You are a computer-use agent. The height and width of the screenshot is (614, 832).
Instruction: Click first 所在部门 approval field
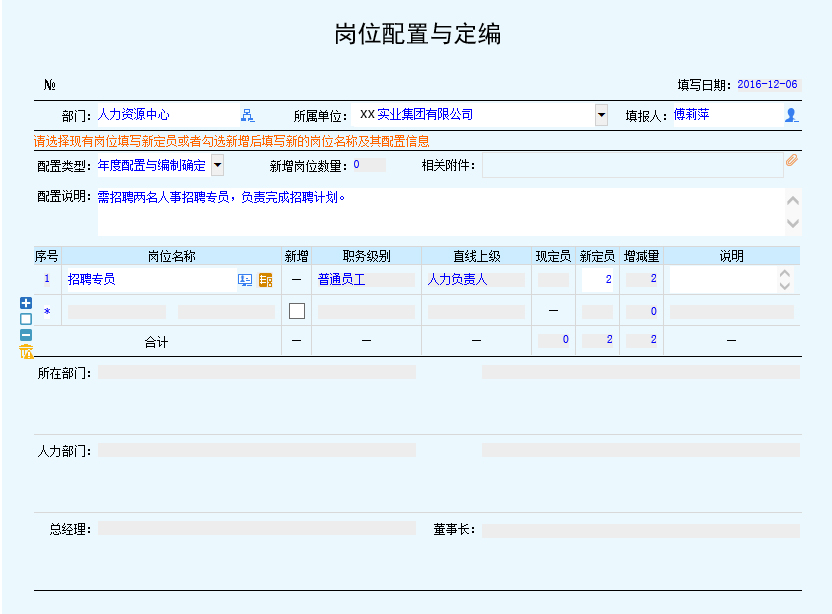click(x=257, y=372)
